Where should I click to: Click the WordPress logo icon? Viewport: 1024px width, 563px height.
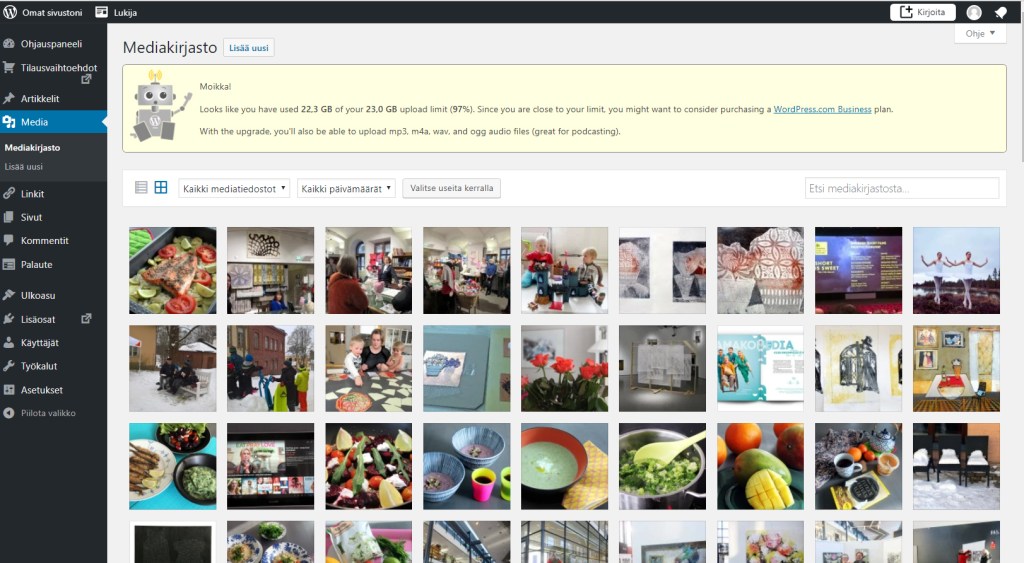coord(10,12)
